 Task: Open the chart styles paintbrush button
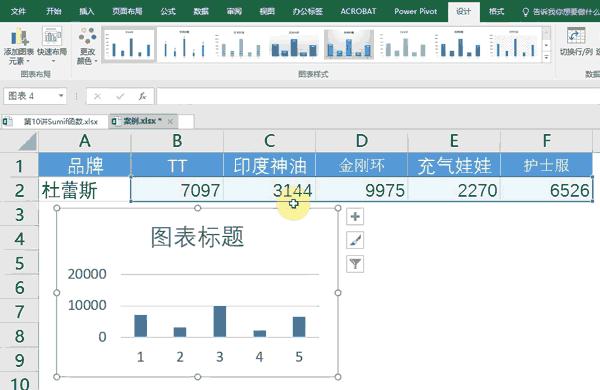coord(355,240)
